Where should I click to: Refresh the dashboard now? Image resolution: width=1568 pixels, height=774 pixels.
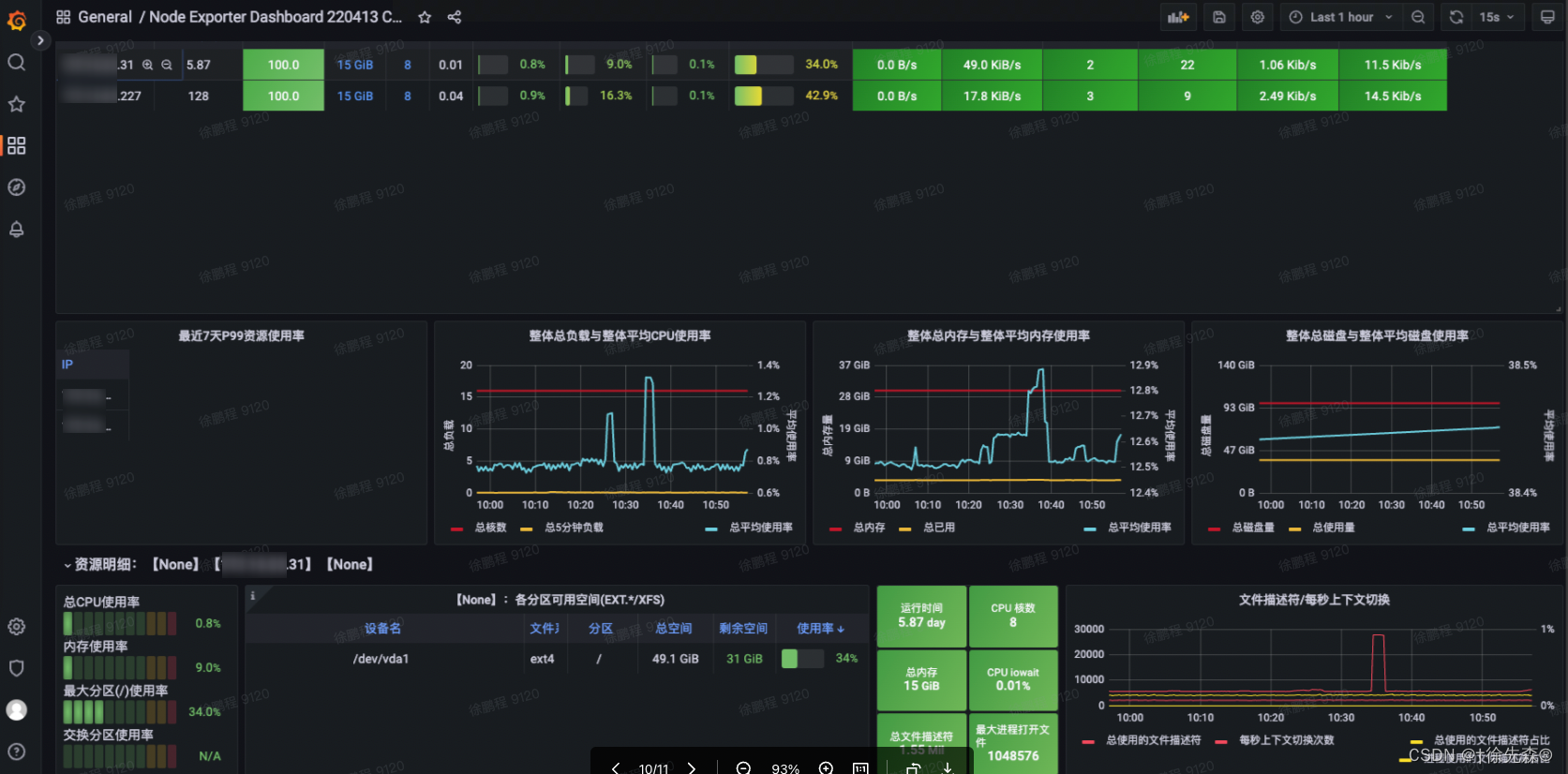pyautogui.click(x=1456, y=17)
